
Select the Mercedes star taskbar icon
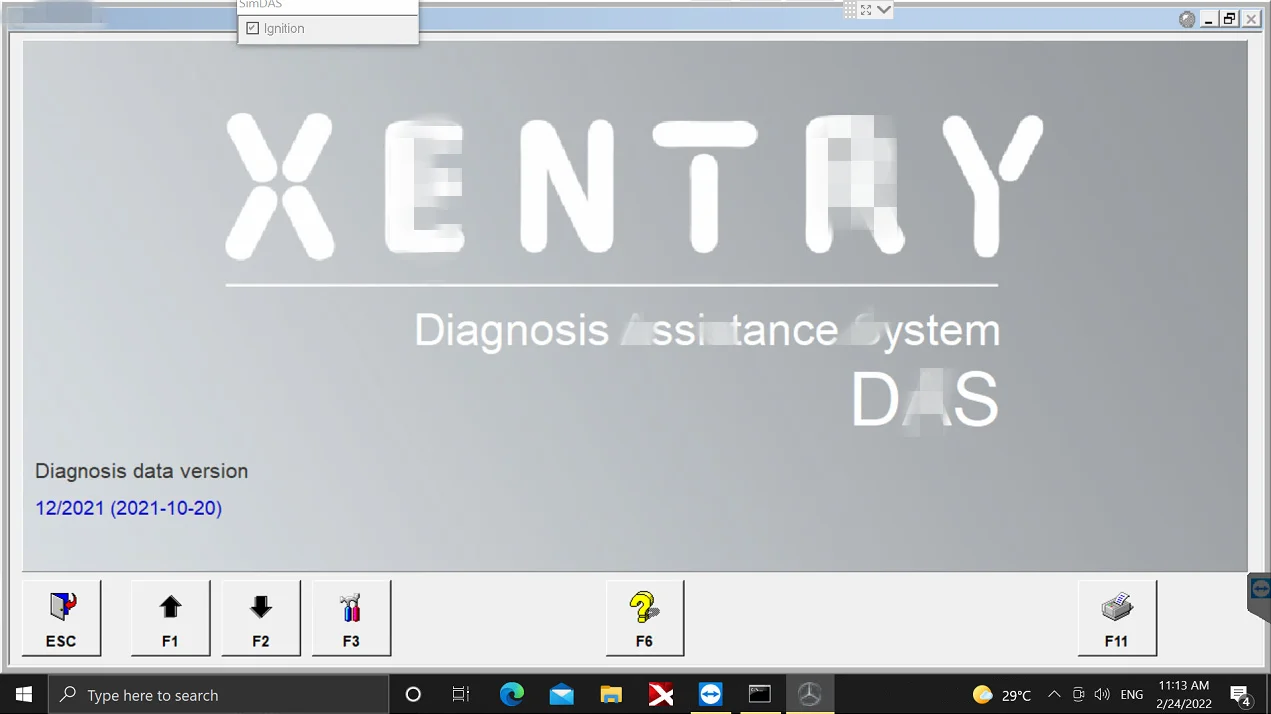(810, 694)
